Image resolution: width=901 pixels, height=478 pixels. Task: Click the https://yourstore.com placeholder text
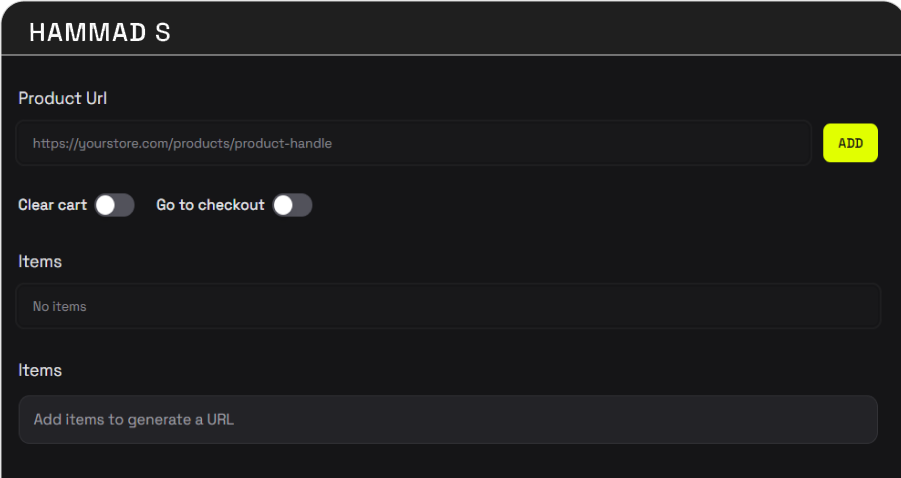[x=182, y=143]
